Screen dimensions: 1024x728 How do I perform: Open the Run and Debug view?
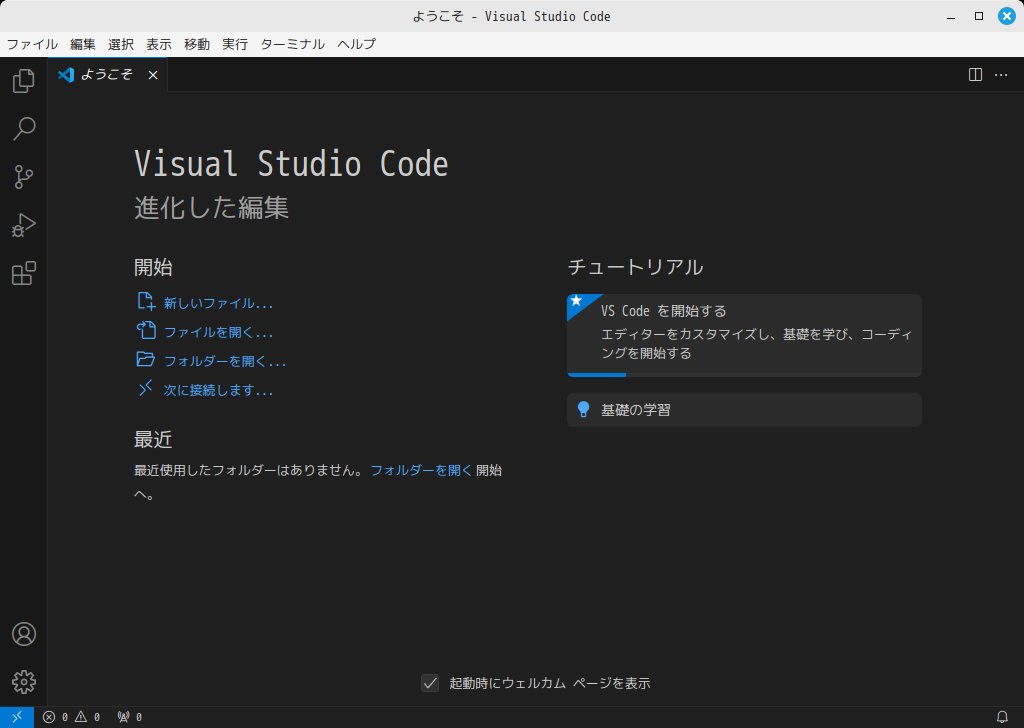point(23,226)
